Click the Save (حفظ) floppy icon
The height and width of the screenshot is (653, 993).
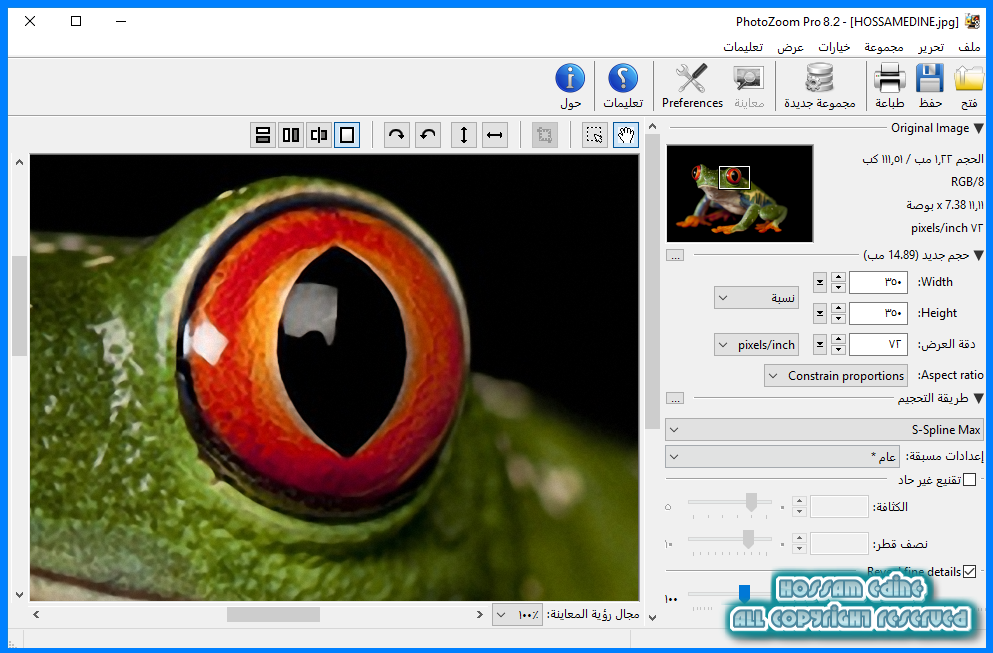(x=930, y=79)
